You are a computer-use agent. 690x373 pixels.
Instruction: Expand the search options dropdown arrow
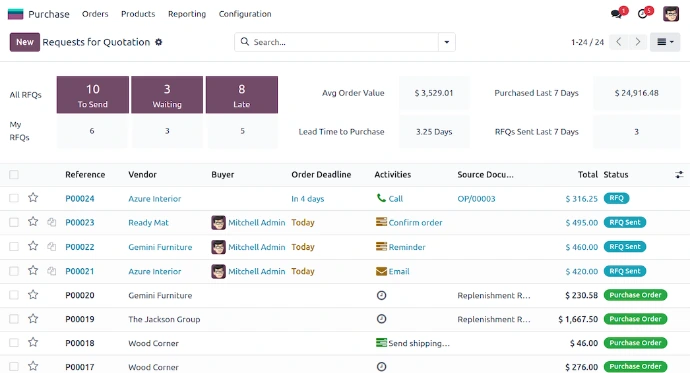coord(447,42)
